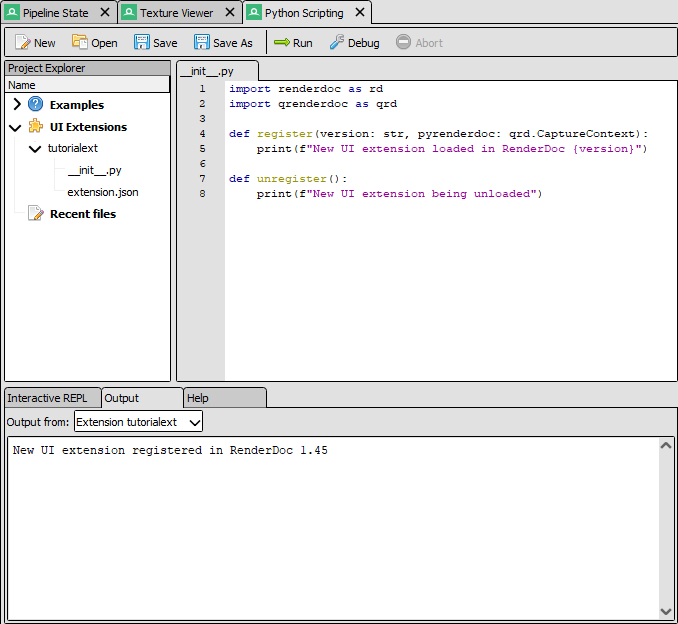Click the Python Scripting tab icon

click(x=254, y=13)
